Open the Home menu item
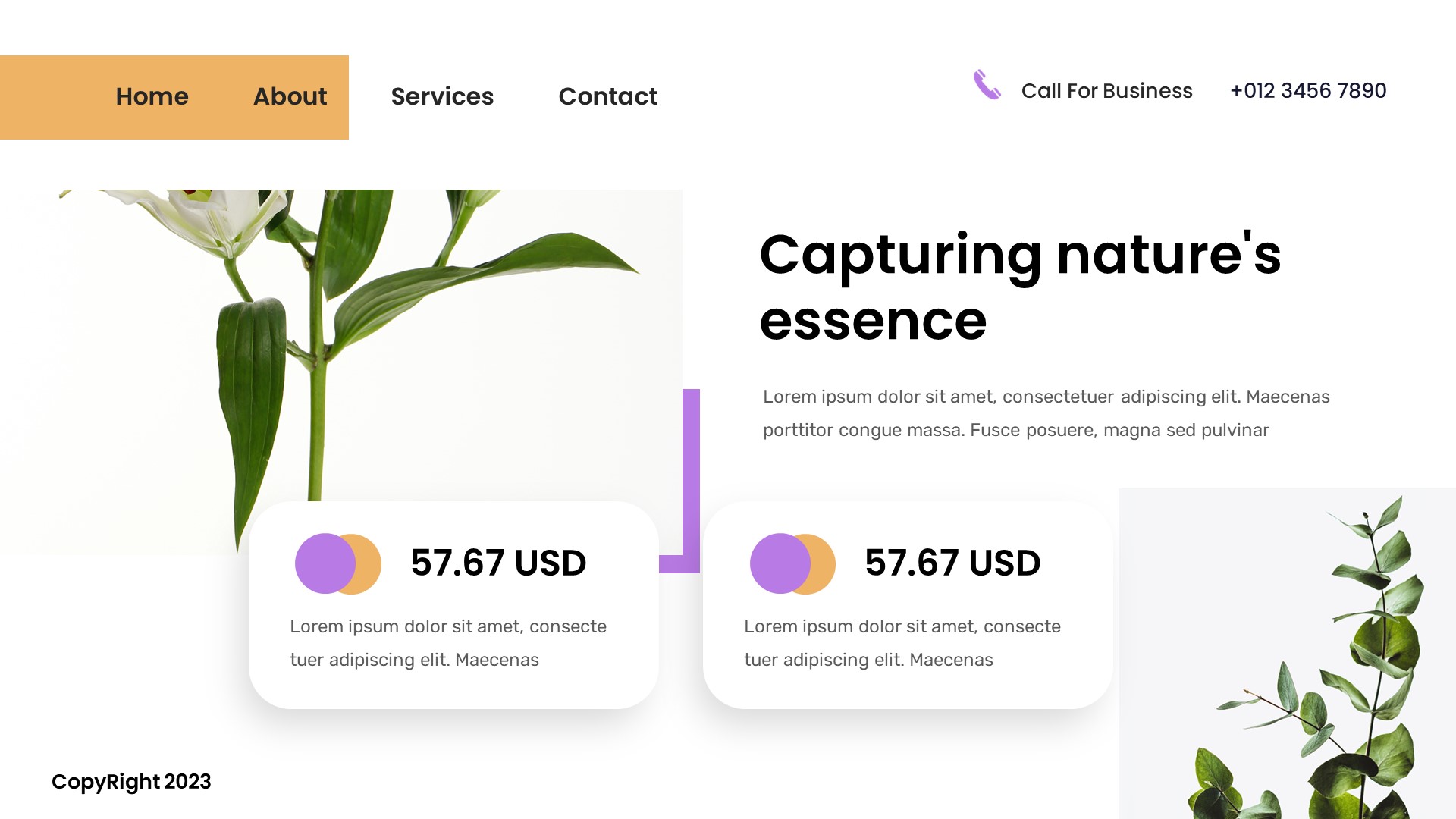Viewport: 1456px width, 819px height. click(152, 97)
